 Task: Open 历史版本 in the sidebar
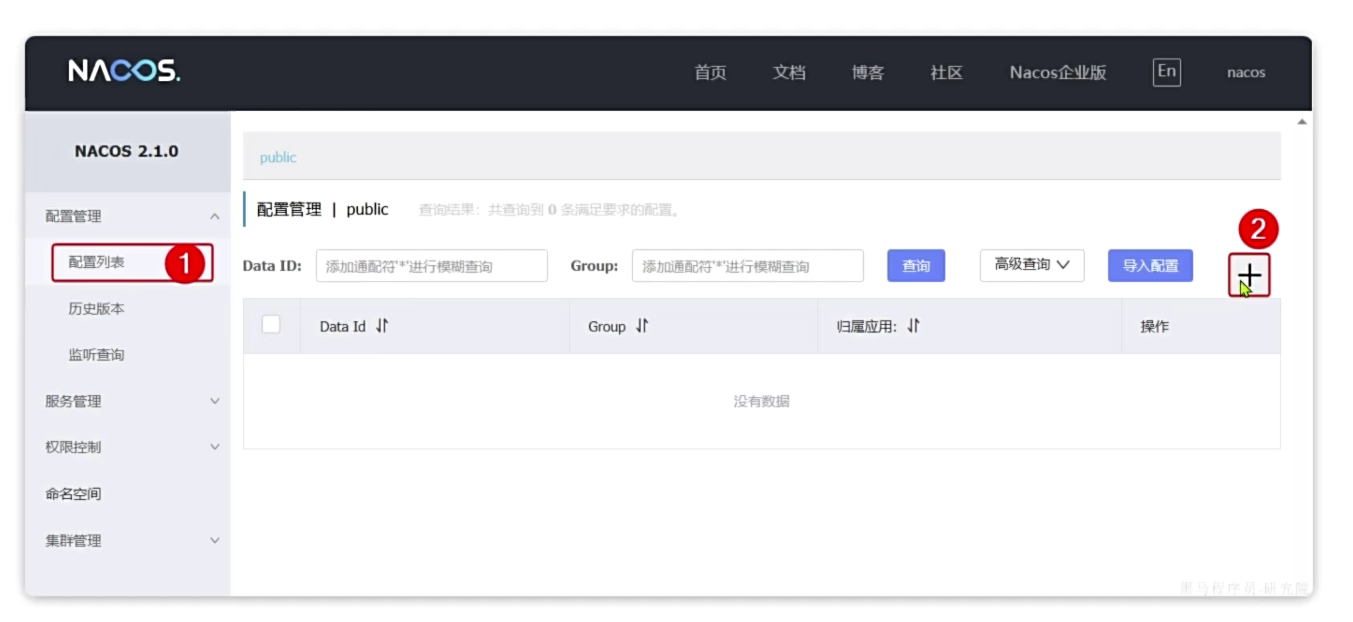pyautogui.click(x=97, y=309)
